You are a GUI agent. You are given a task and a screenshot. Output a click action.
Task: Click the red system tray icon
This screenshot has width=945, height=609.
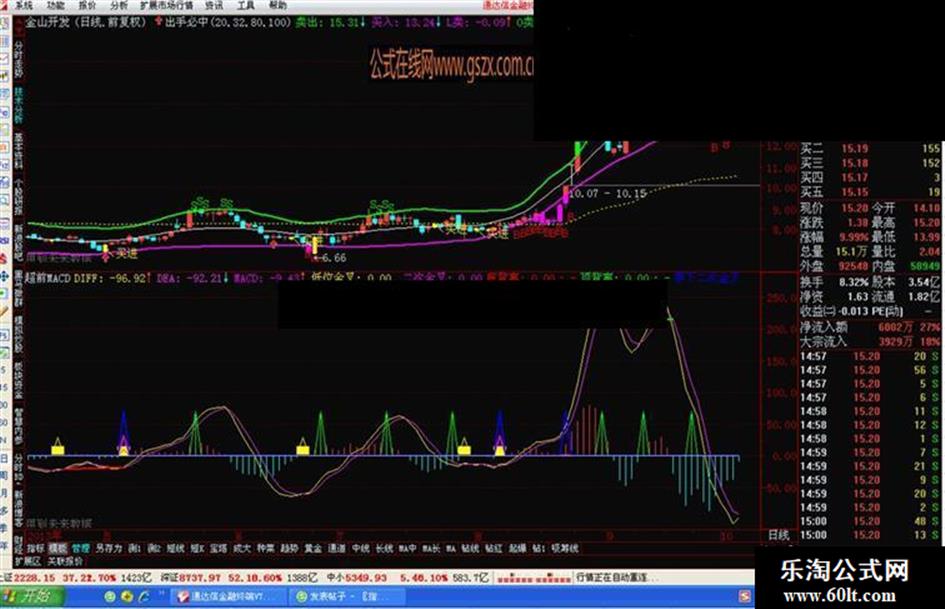(x=744, y=597)
